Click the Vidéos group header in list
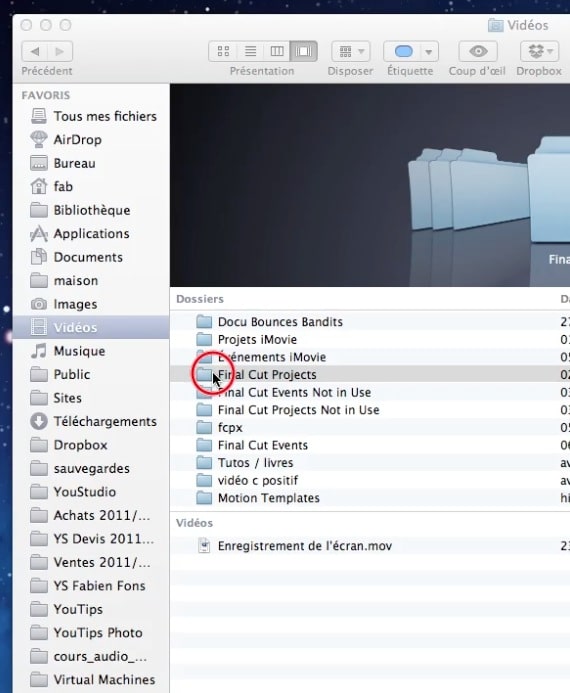570x693 pixels. 194,523
